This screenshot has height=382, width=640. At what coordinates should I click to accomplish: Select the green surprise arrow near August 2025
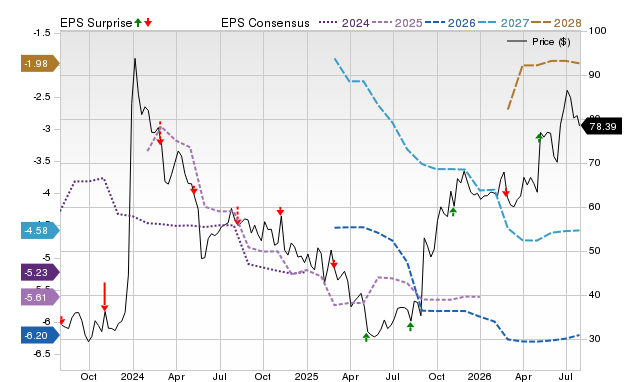tap(410, 326)
